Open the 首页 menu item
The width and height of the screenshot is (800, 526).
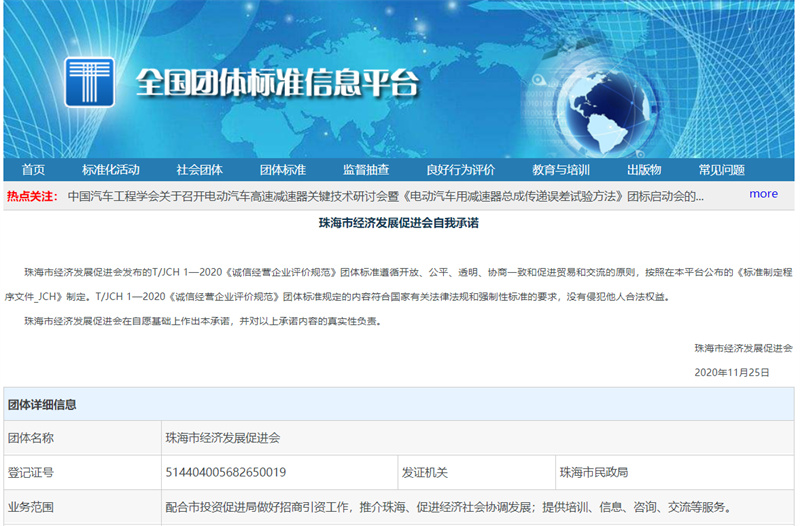click(34, 170)
